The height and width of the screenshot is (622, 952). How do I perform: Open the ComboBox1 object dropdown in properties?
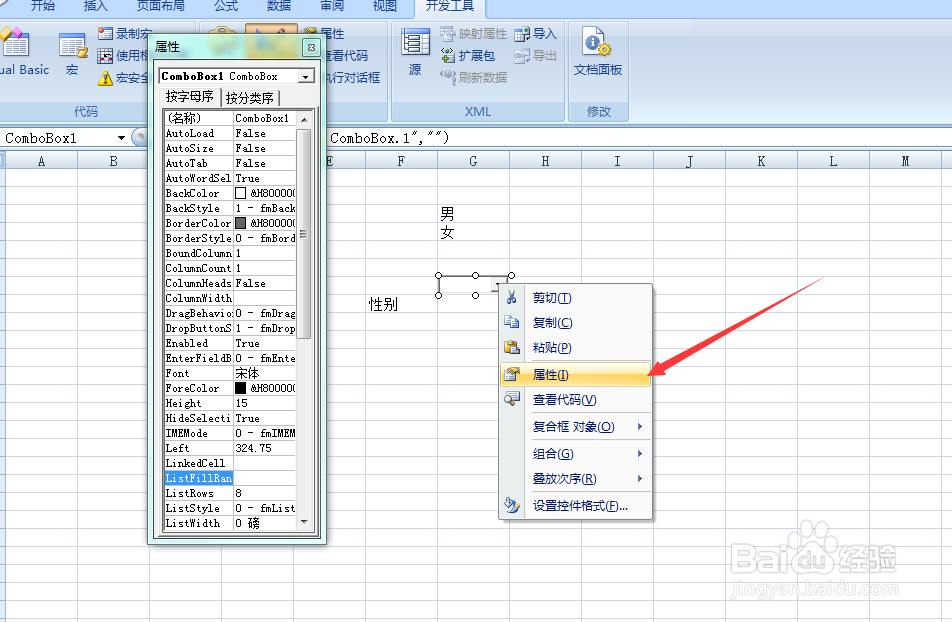(306, 77)
